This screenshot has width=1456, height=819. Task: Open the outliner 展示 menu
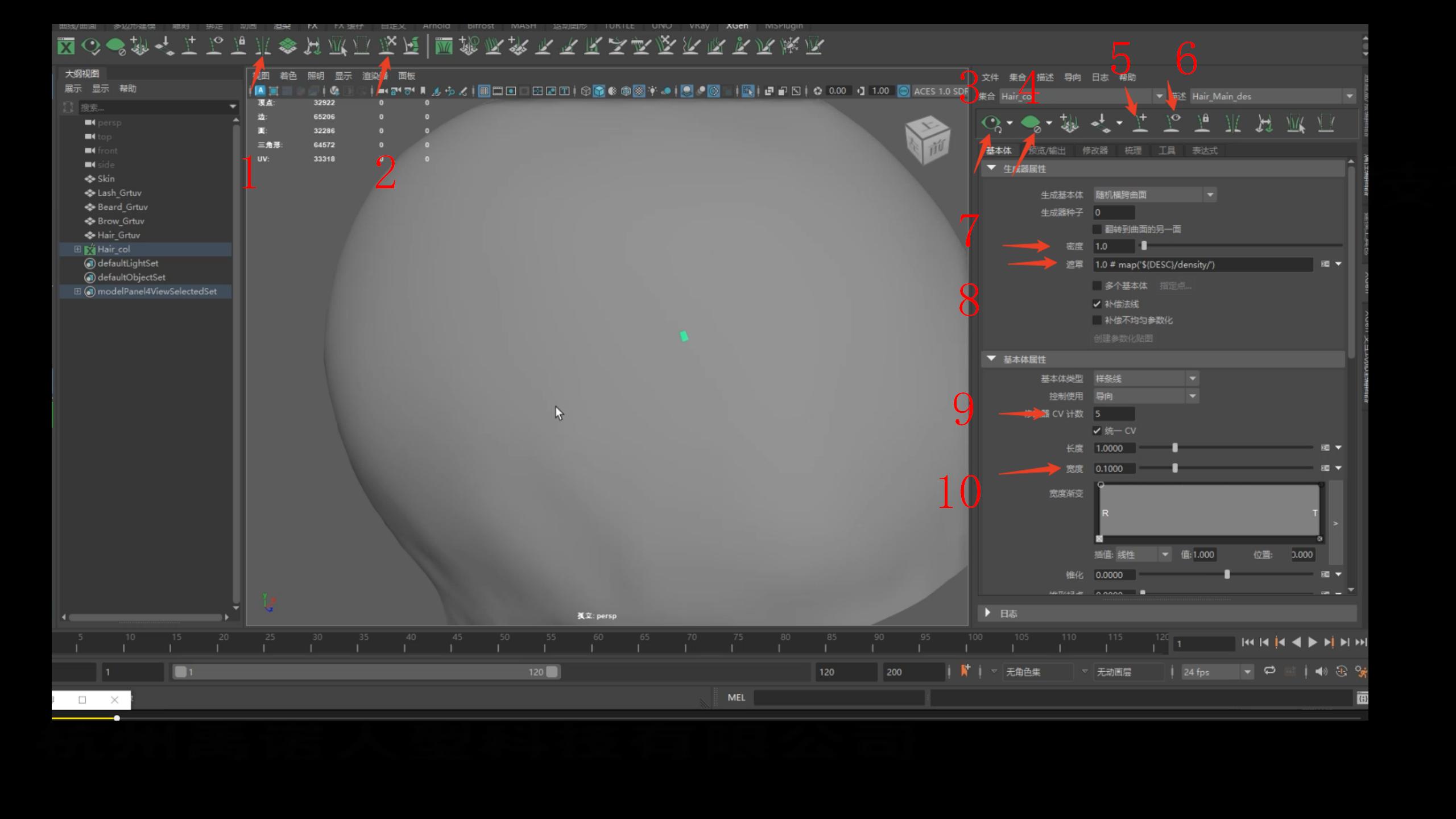[x=73, y=89]
